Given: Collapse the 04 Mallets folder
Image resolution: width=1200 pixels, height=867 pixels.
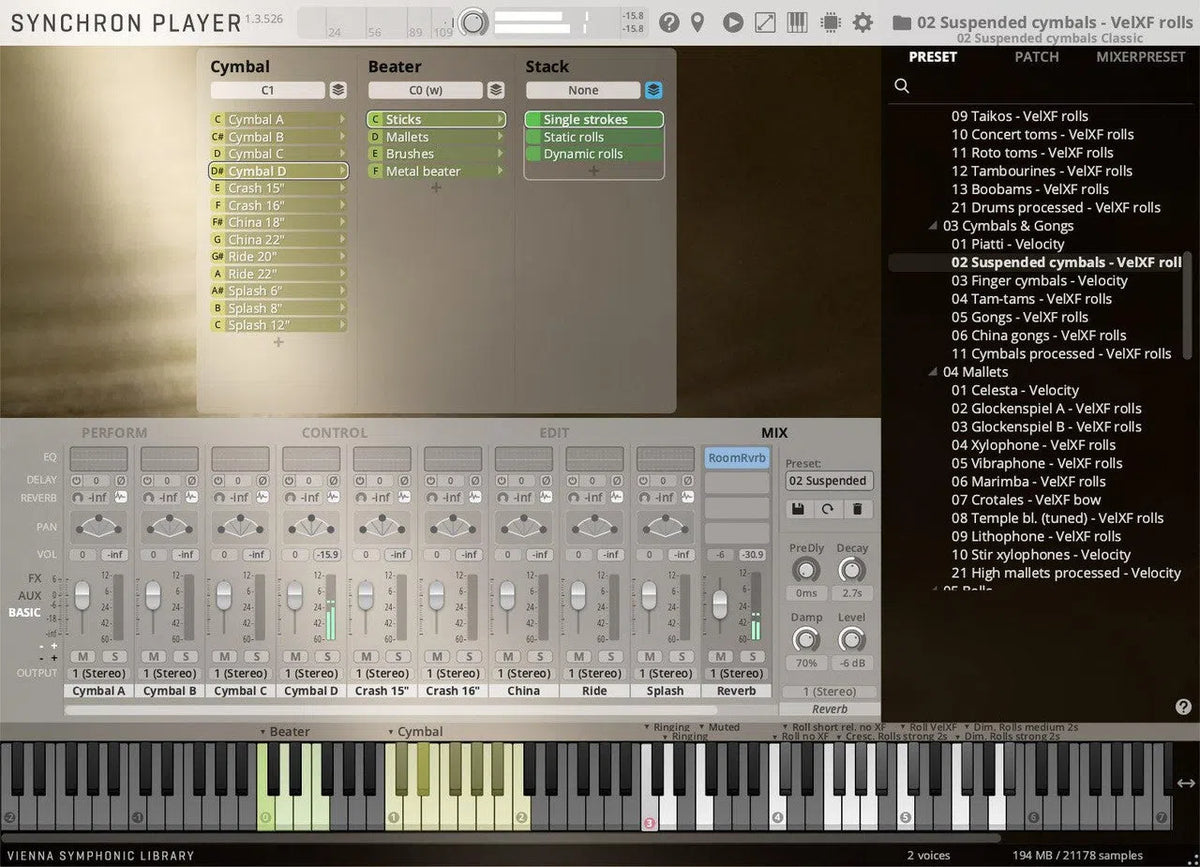Looking at the screenshot, I should click(934, 372).
